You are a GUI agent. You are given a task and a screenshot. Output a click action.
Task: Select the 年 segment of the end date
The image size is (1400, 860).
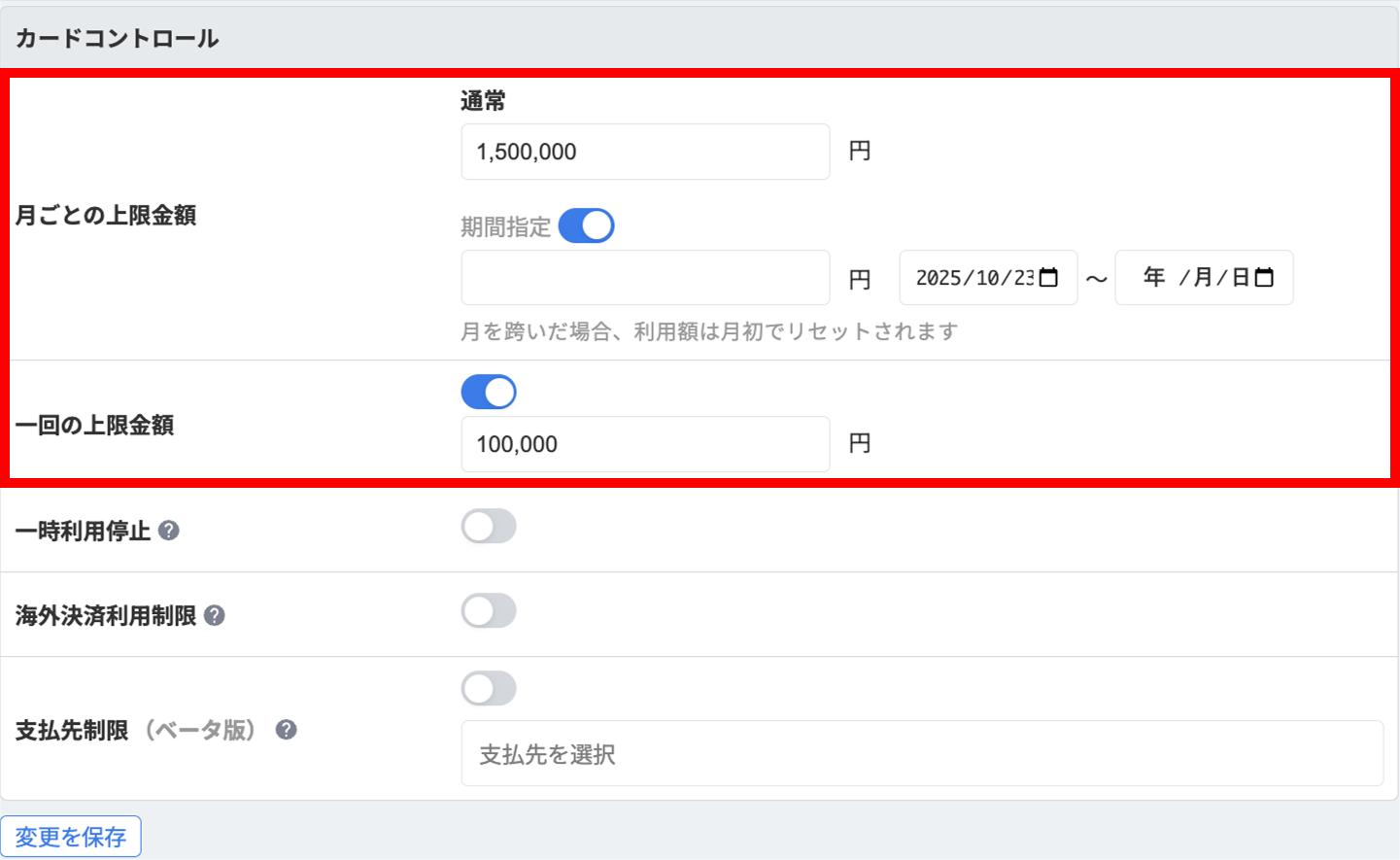(1154, 278)
